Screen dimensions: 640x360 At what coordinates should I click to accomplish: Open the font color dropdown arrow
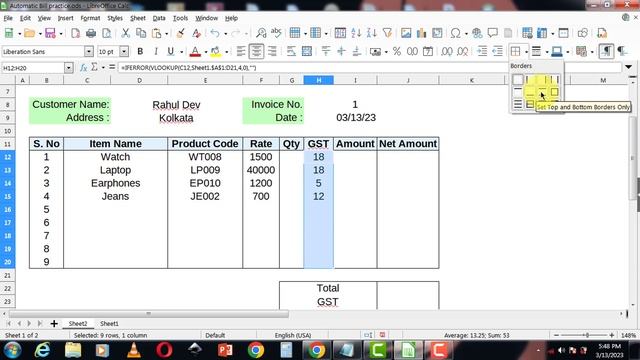tap(206, 52)
